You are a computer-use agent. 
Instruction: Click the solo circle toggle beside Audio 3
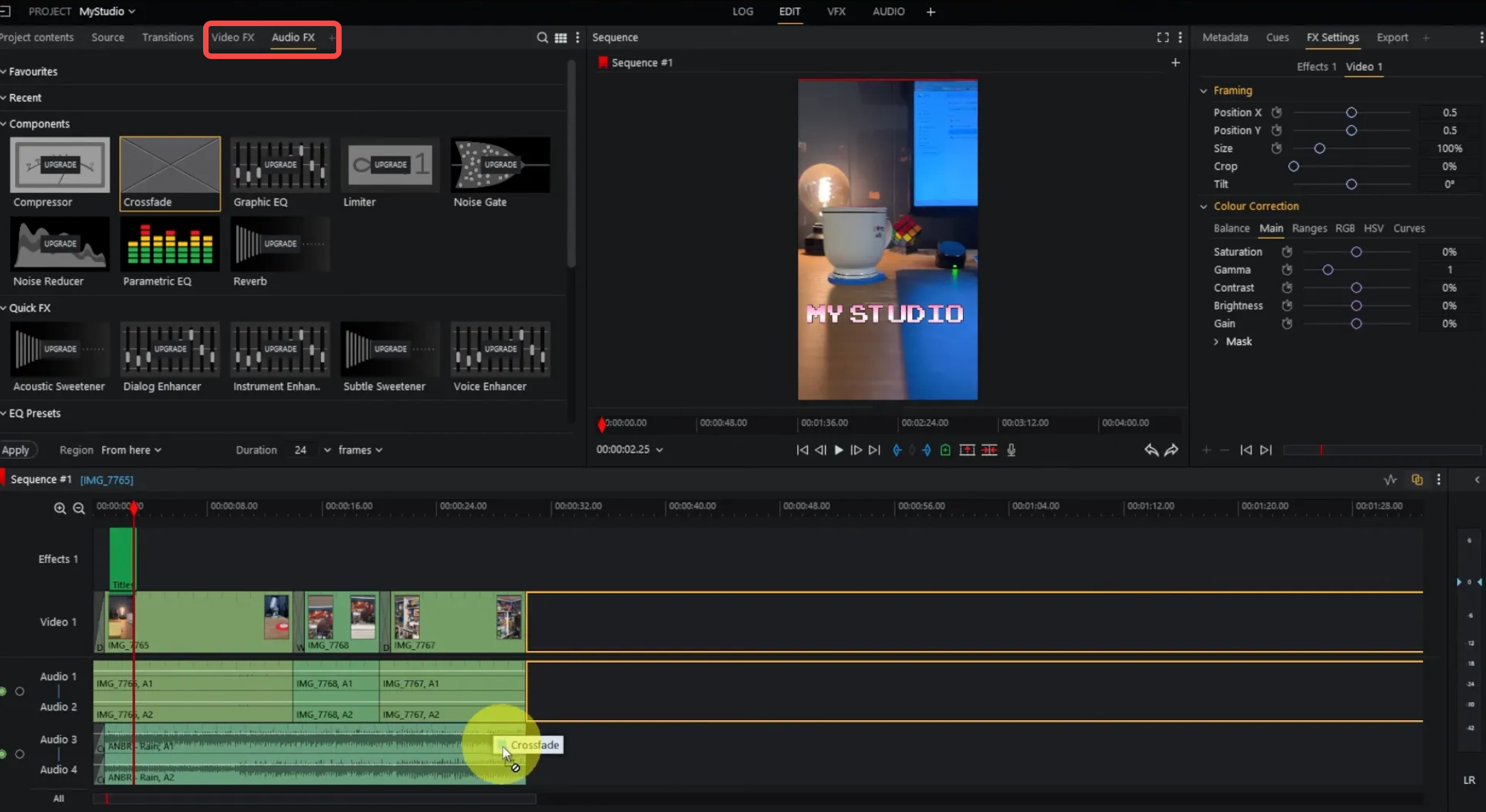[x=19, y=754]
